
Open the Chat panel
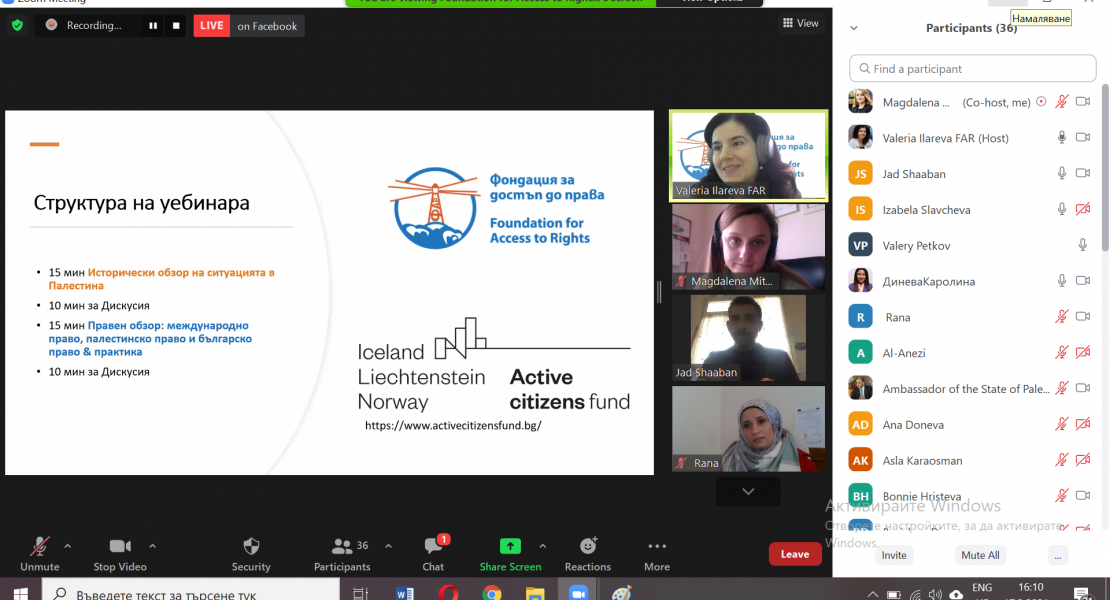click(433, 553)
